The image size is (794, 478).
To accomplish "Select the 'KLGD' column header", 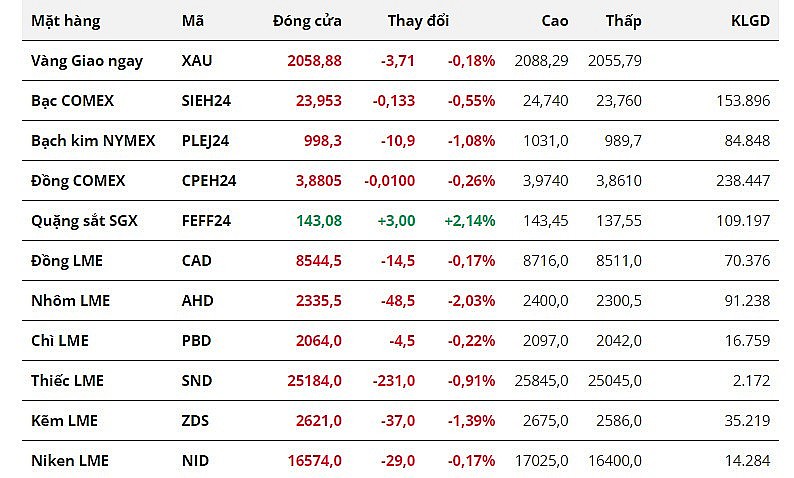I will (x=750, y=21).
